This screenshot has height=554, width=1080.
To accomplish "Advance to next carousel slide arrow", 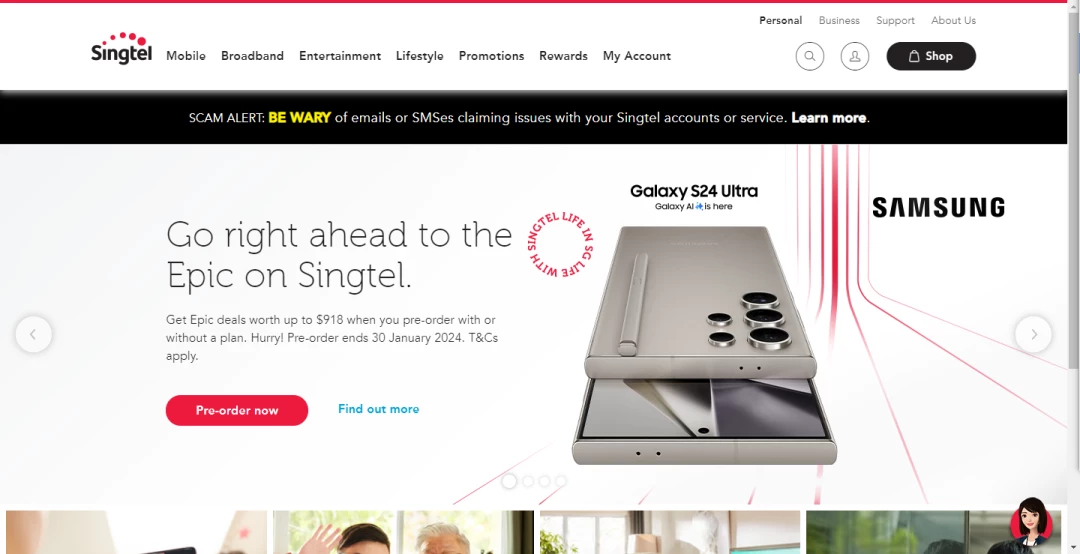I will click(1033, 334).
